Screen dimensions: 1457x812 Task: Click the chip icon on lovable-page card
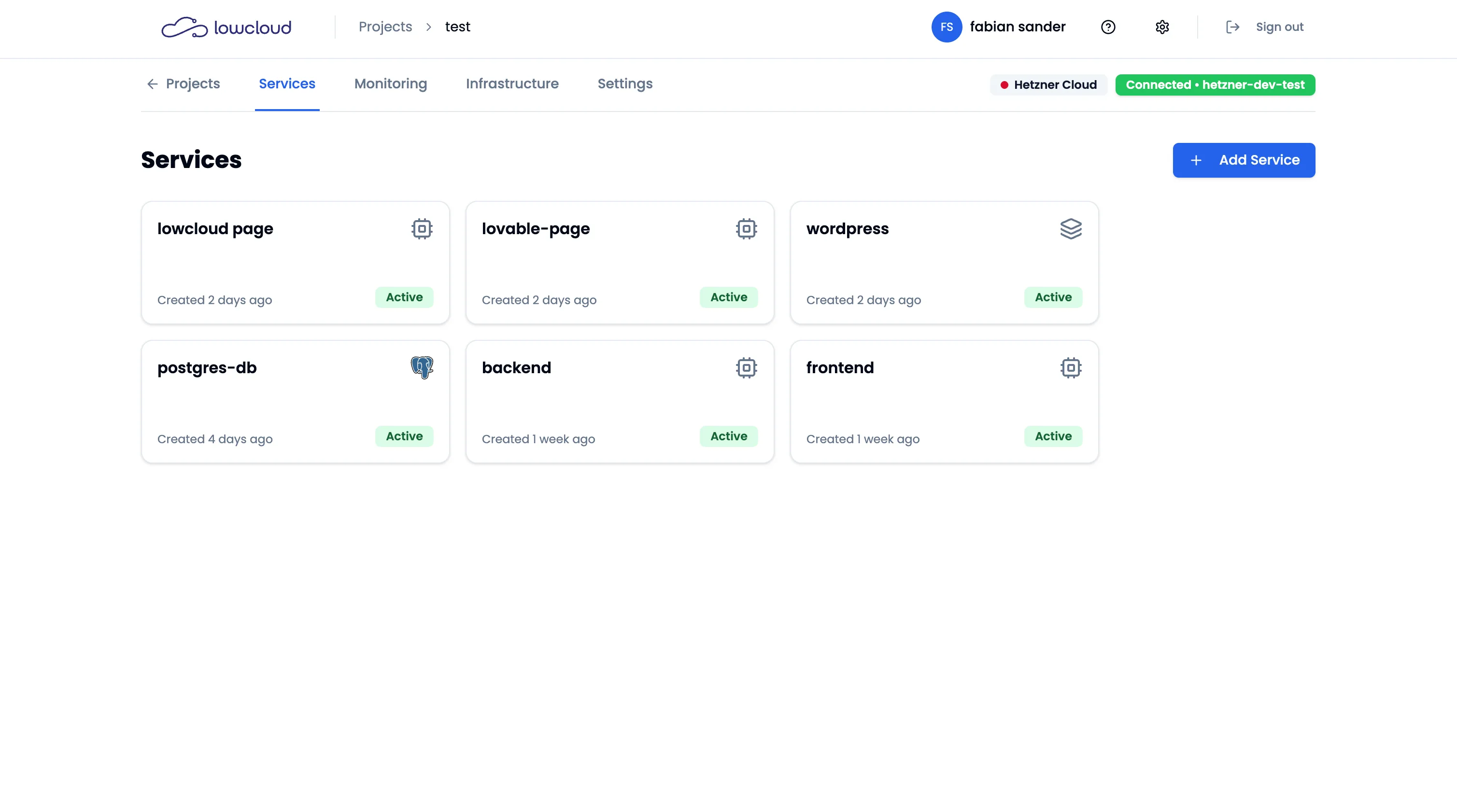pos(747,228)
